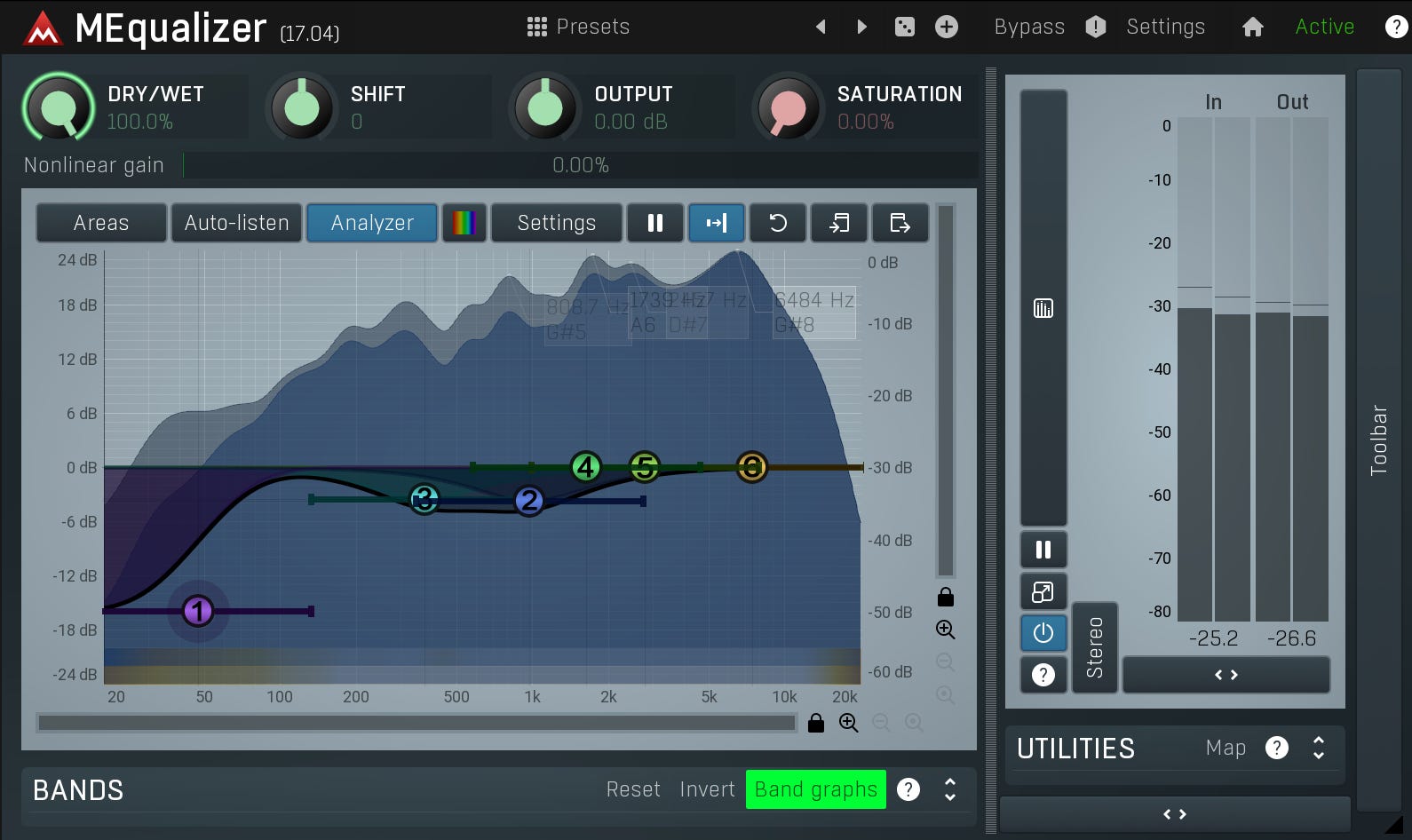Open the Presets browser
The height and width of the screenshot is (840, 1412).
(578, 27)
